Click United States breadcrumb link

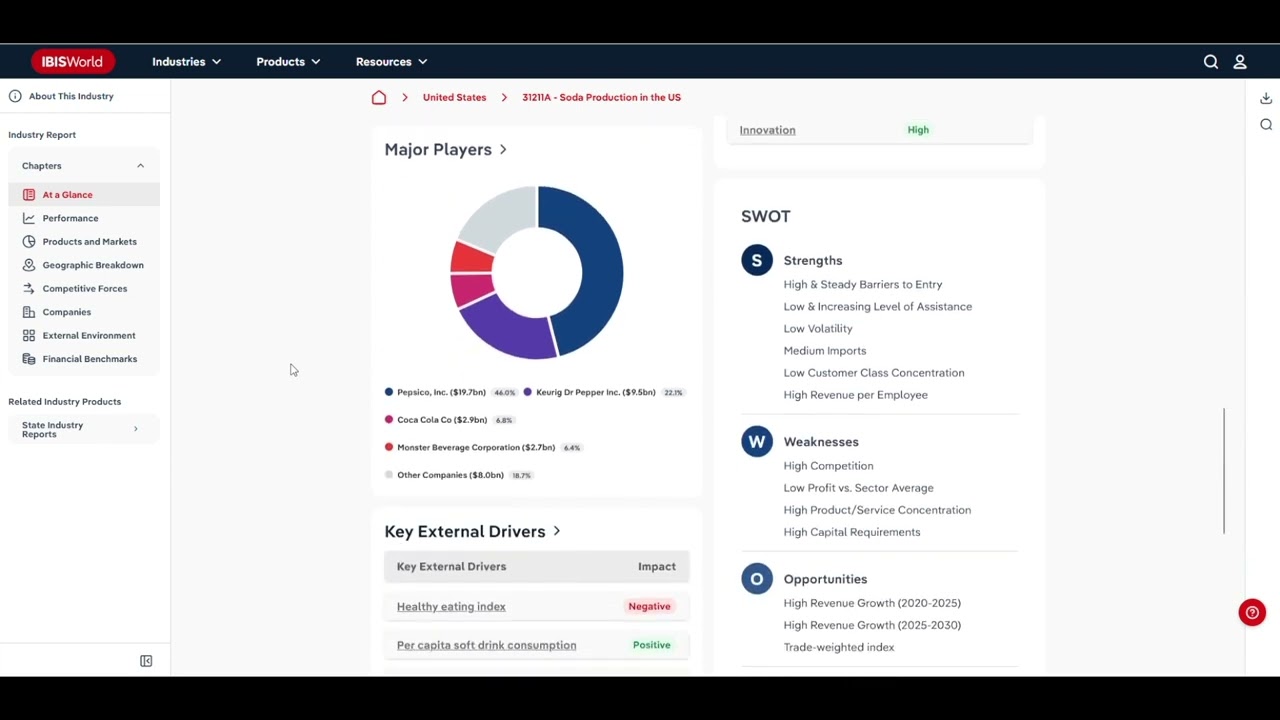click(454, 97)
